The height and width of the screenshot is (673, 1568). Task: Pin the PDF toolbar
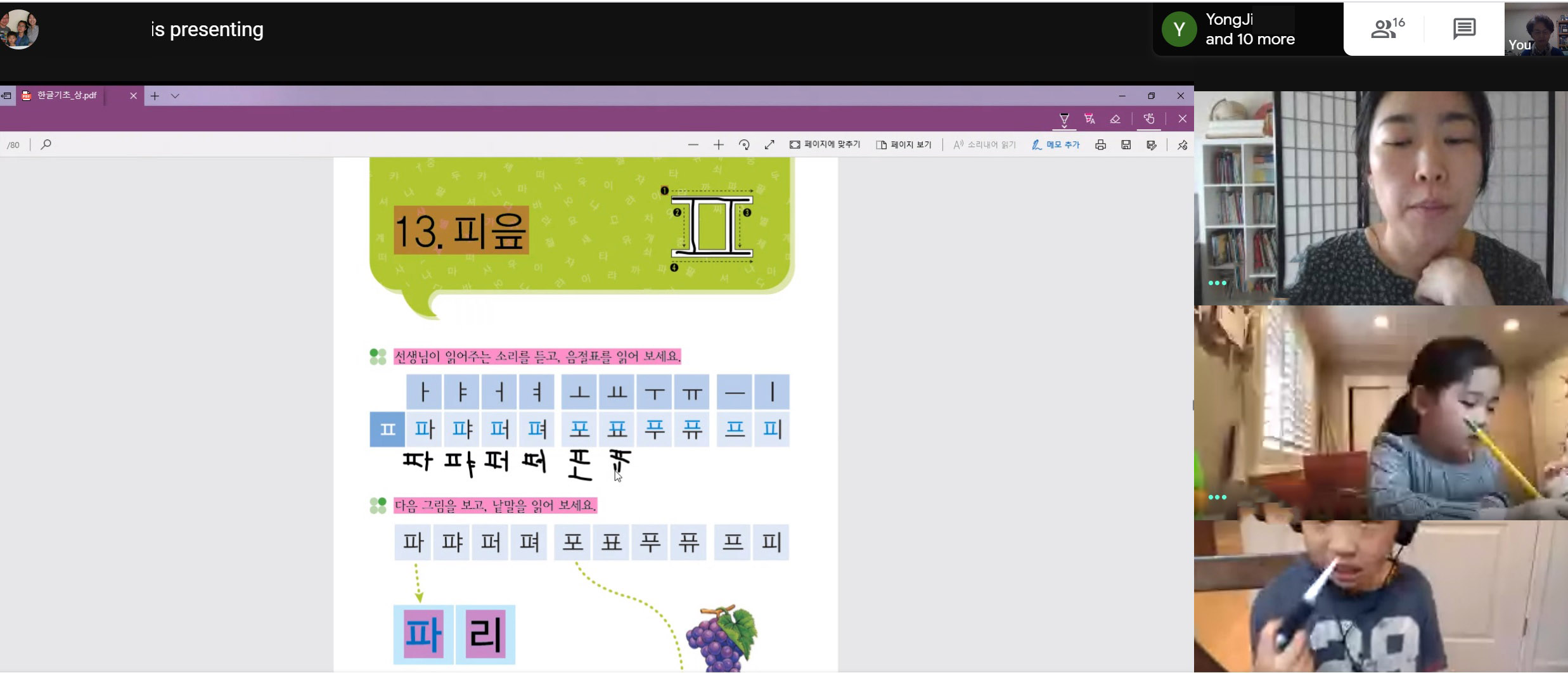click(x=1182, y=145)
